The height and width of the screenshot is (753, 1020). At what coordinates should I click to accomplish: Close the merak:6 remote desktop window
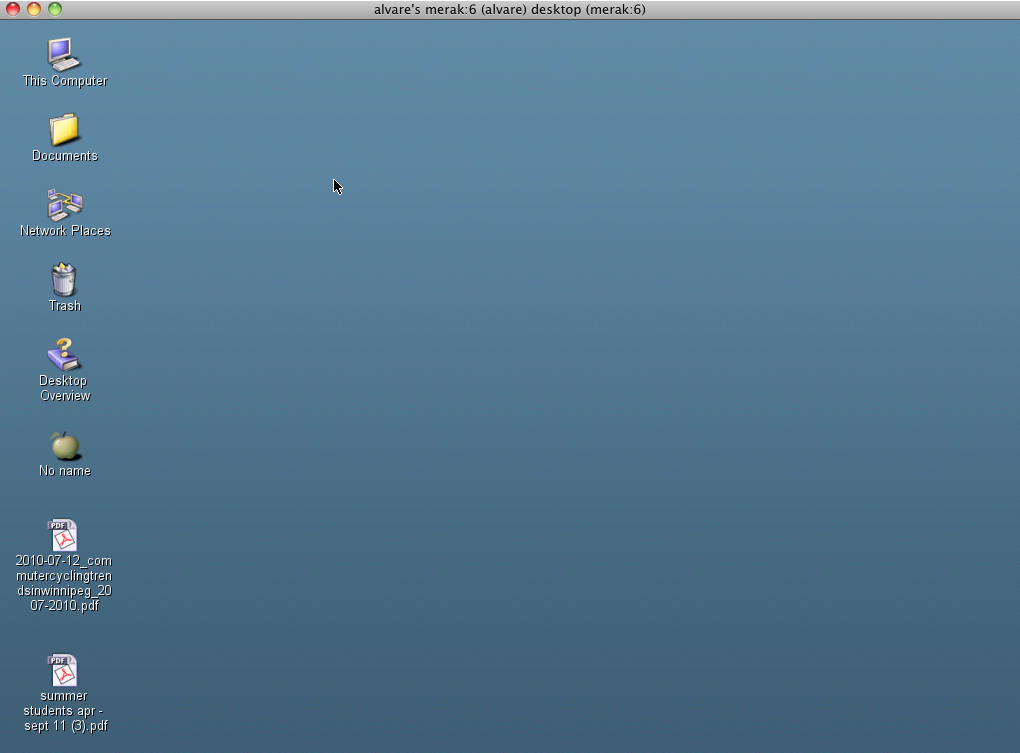pyautogui.click(x=13, y=9)
